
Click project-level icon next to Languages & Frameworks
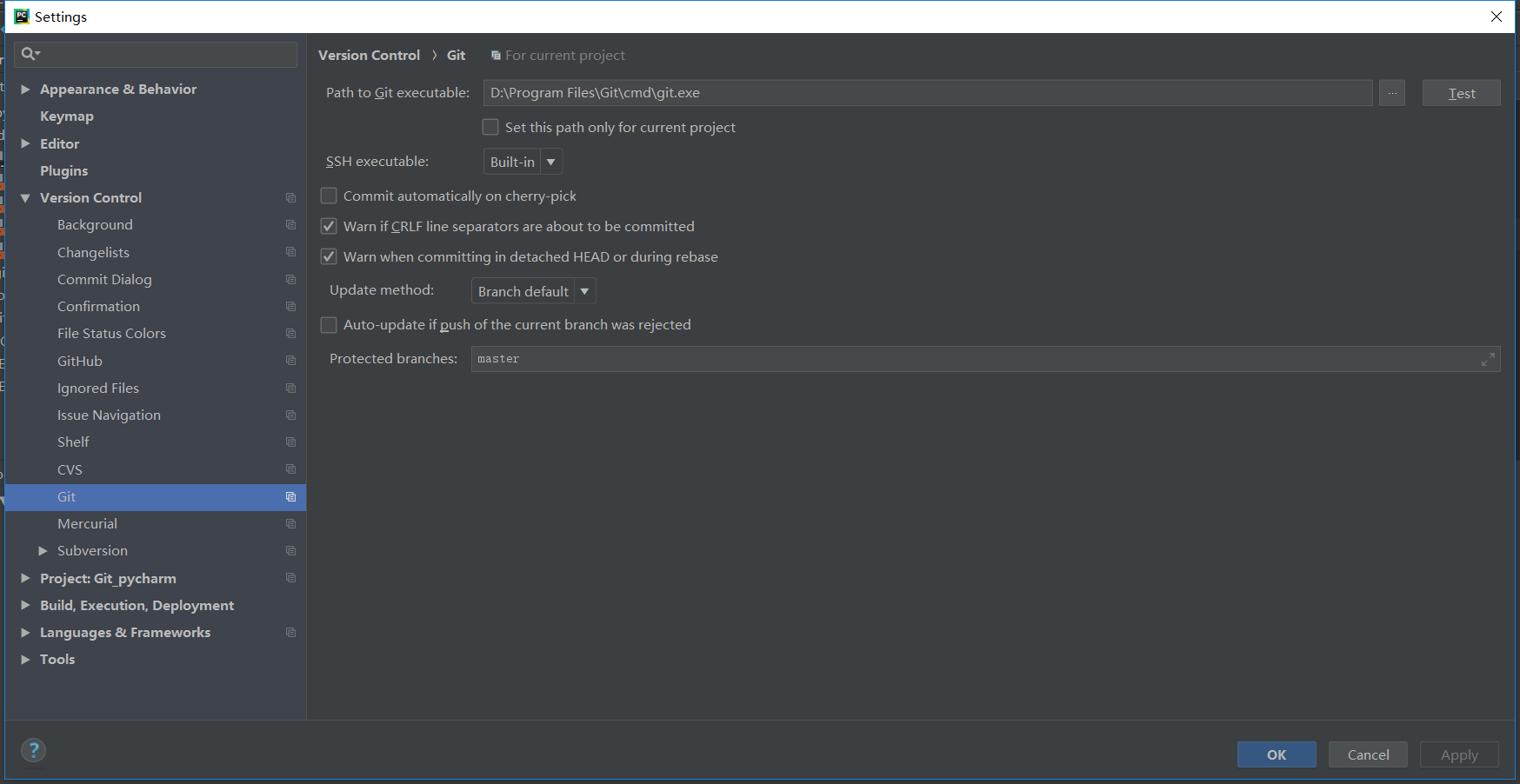[x=290, y=633]
